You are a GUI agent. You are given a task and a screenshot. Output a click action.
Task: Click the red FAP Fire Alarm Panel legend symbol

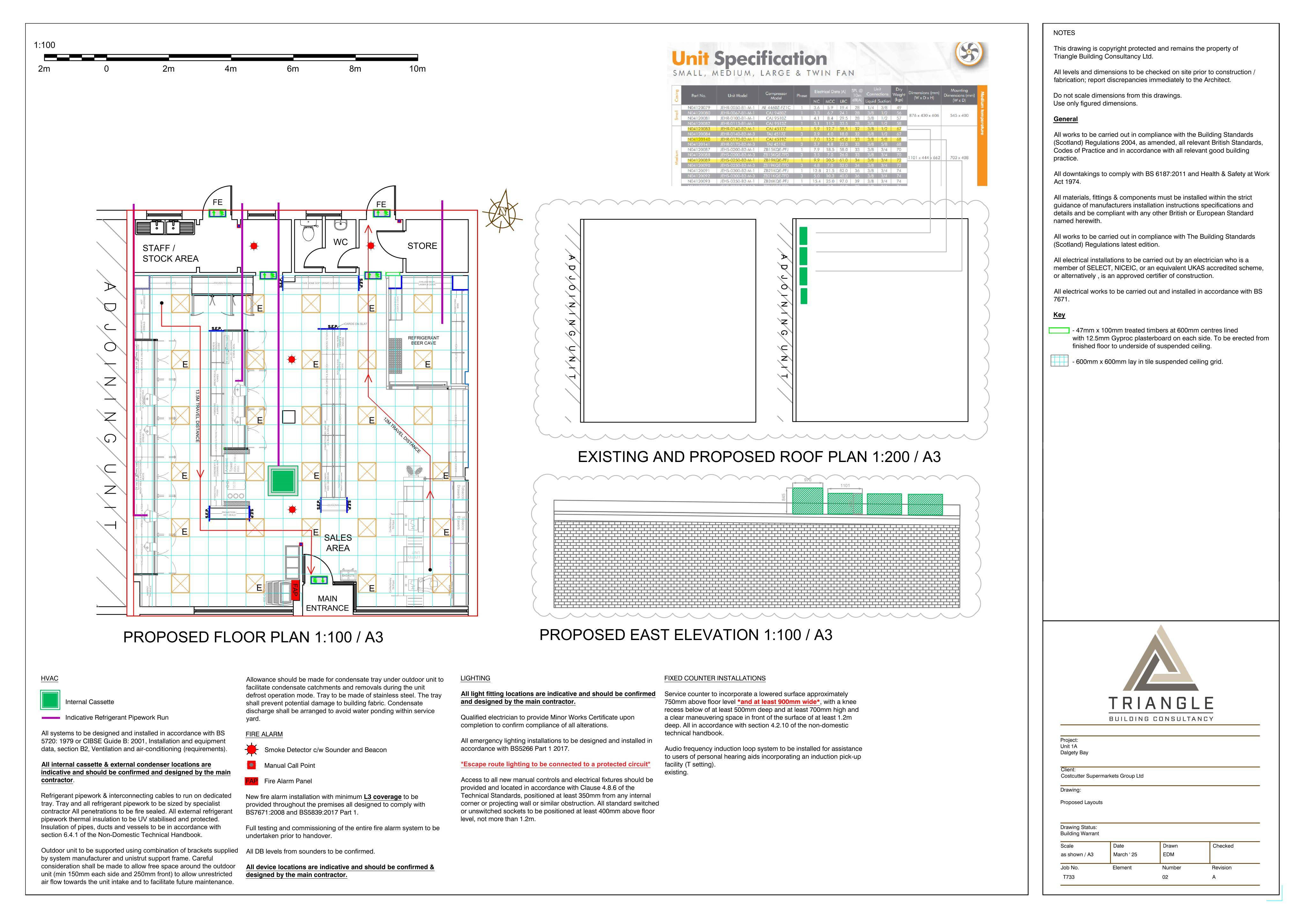point(251,781)
